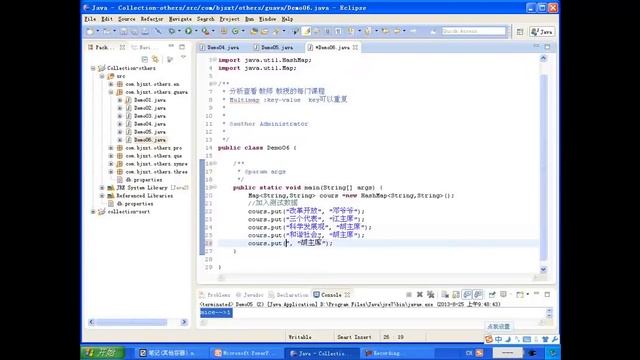The image size is (640, 360).
Task: Expand the com.bjsxt.others.pro package
Action: [111, 148]
